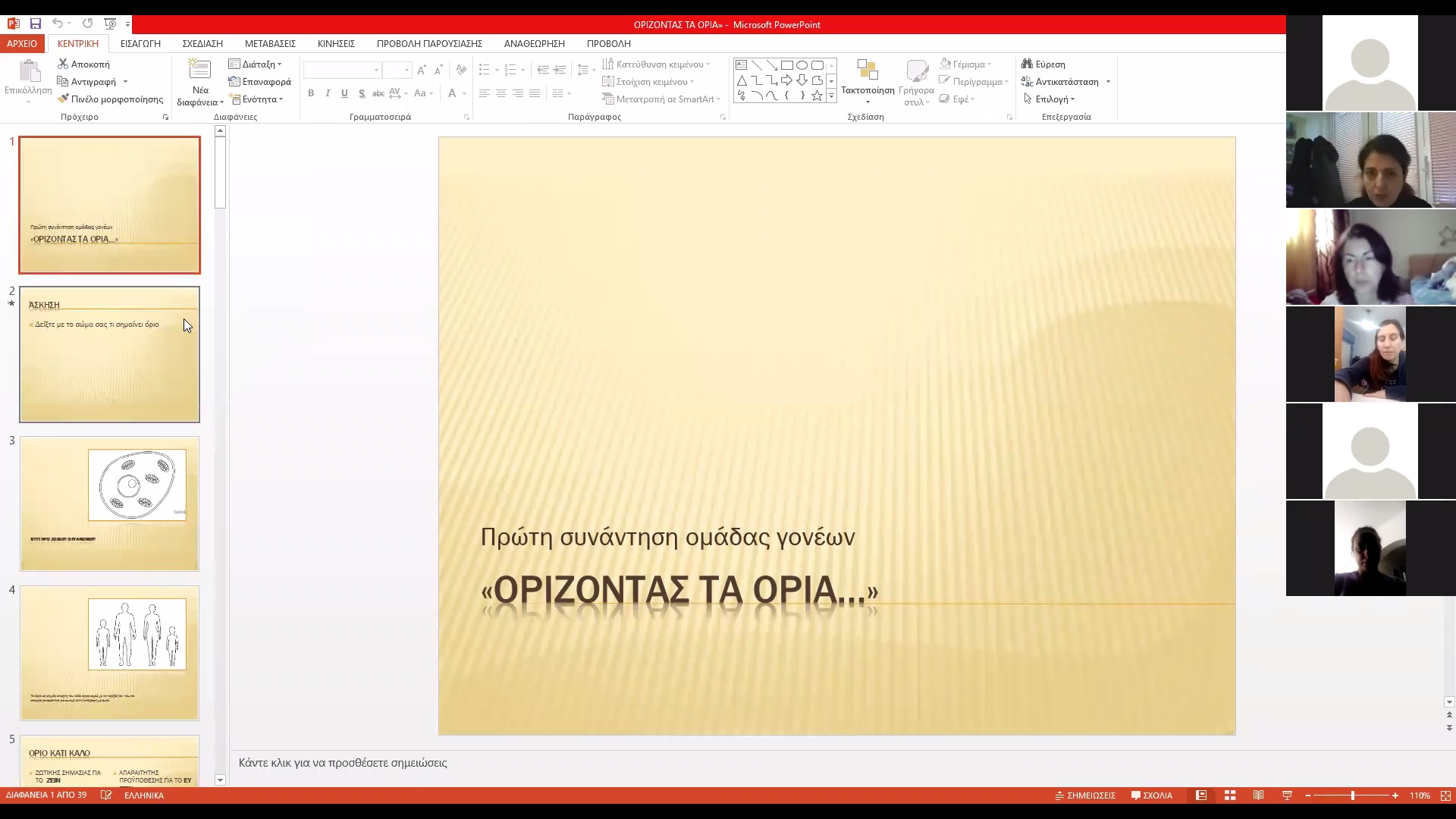The height and width of the screenshot is (819, 1456).
Task: Open the ΕΙΣΑΓΩΓΗ ribbon tab
Action: (x=140, y=43)
